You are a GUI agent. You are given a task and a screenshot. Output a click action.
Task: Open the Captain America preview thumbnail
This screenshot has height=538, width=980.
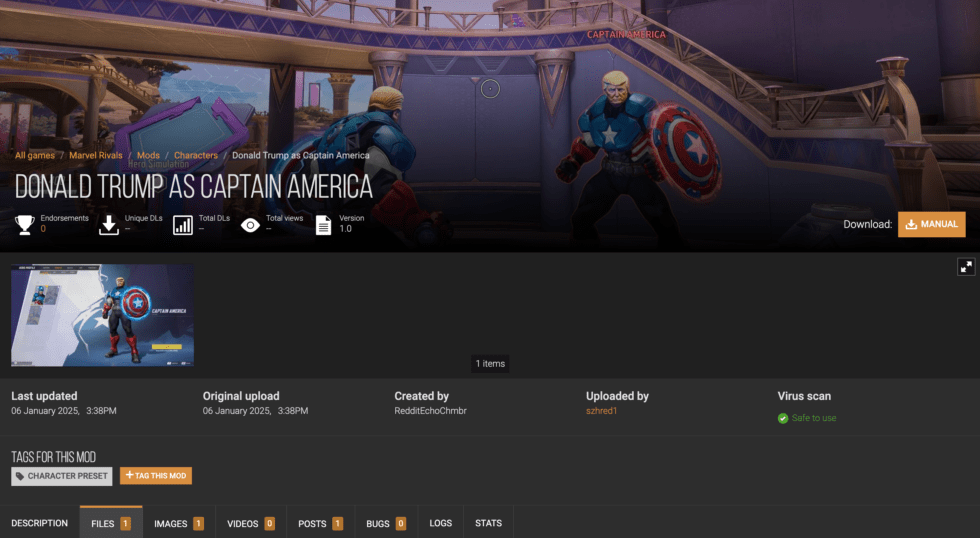pos(102,315)
